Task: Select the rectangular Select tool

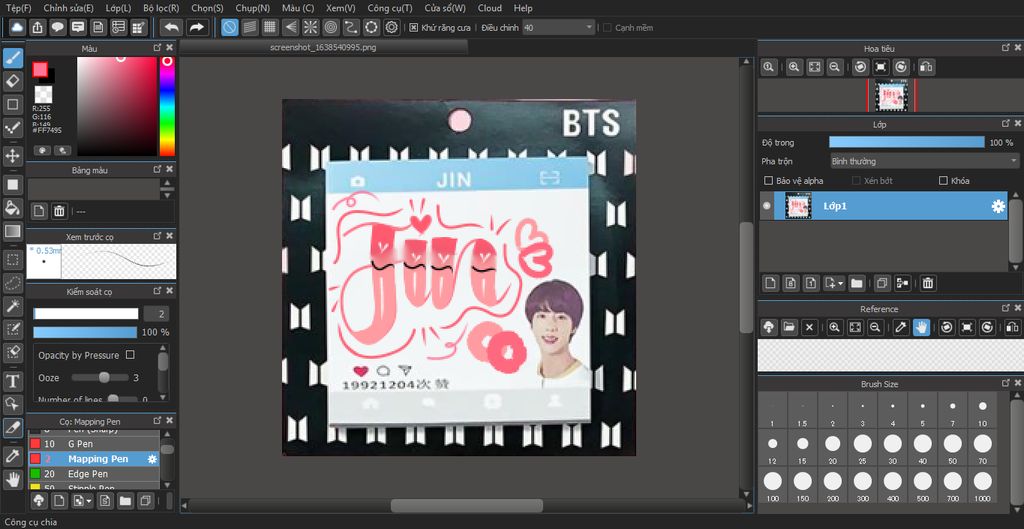Action: pyautogui.click(x=12, y=260)
